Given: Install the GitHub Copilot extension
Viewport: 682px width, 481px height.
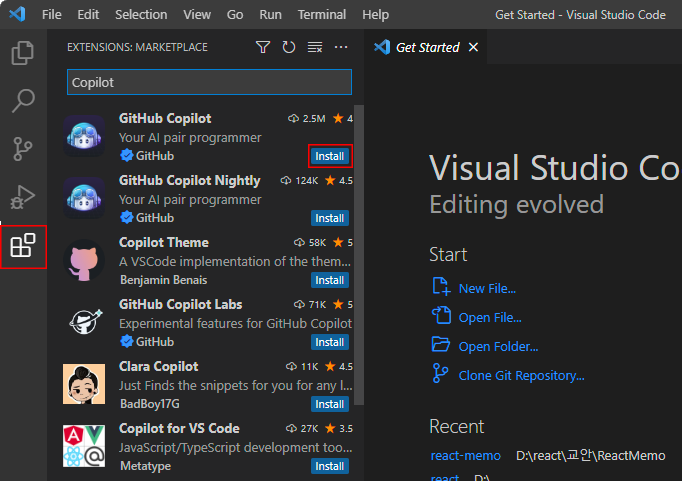Looking at the screenshot, I should tap(330, 157).
